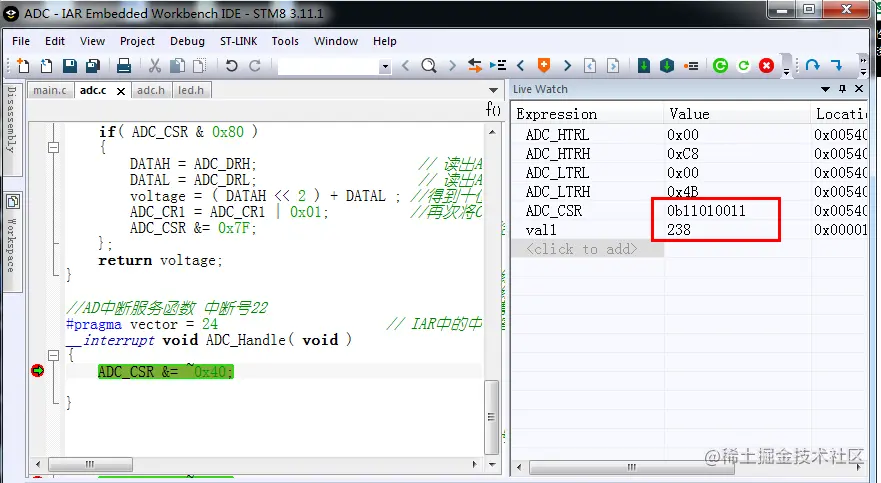Click the Value column header
881x483 pixels.
737,114
